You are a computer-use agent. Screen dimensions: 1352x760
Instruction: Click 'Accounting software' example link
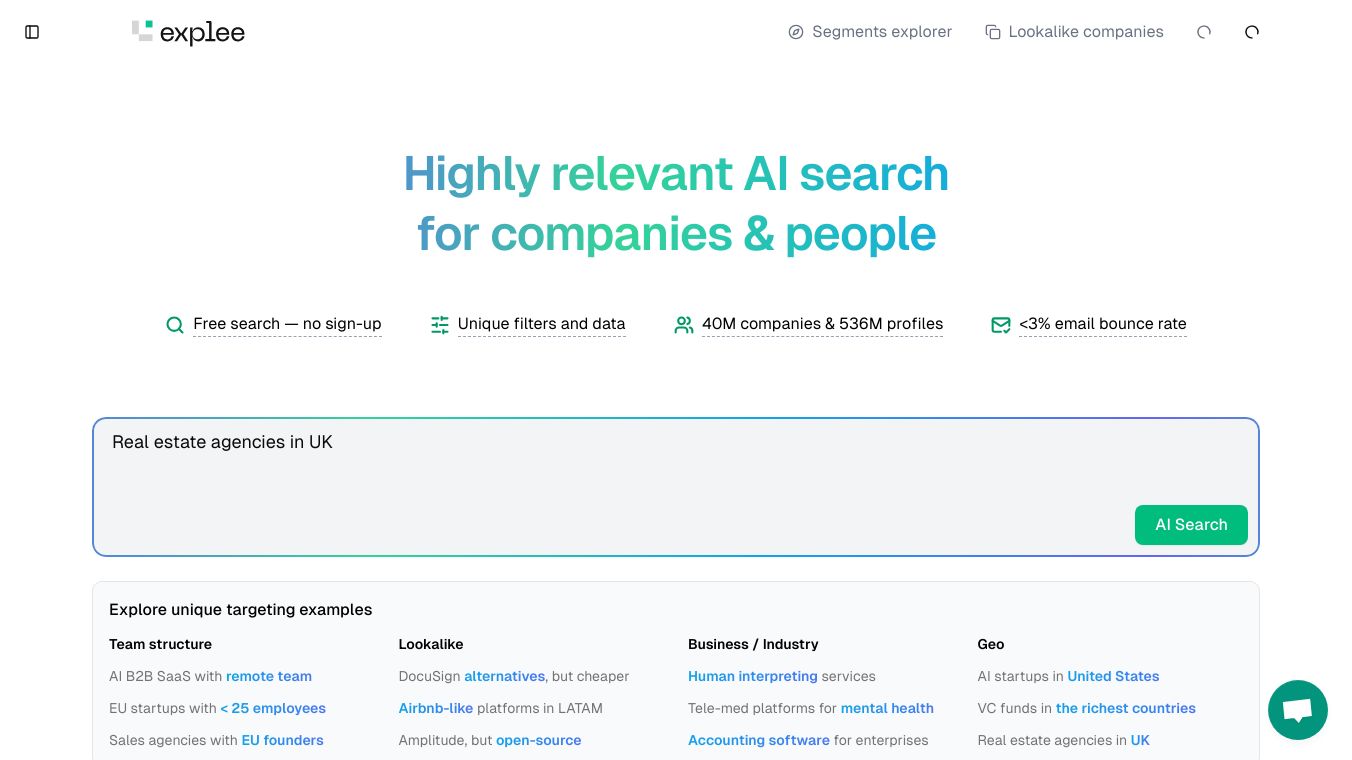coord(758,740)
